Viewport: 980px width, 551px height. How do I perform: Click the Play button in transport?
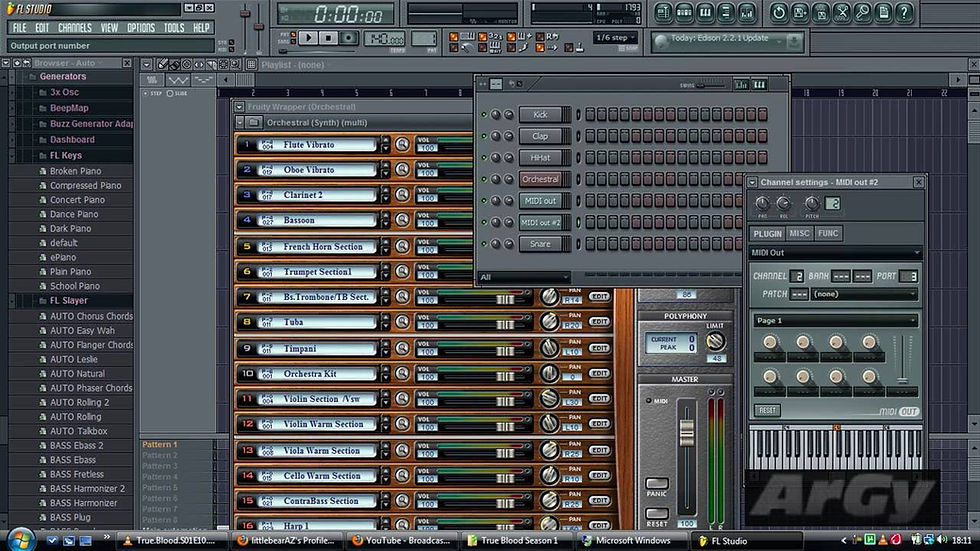tap(308, 38)
